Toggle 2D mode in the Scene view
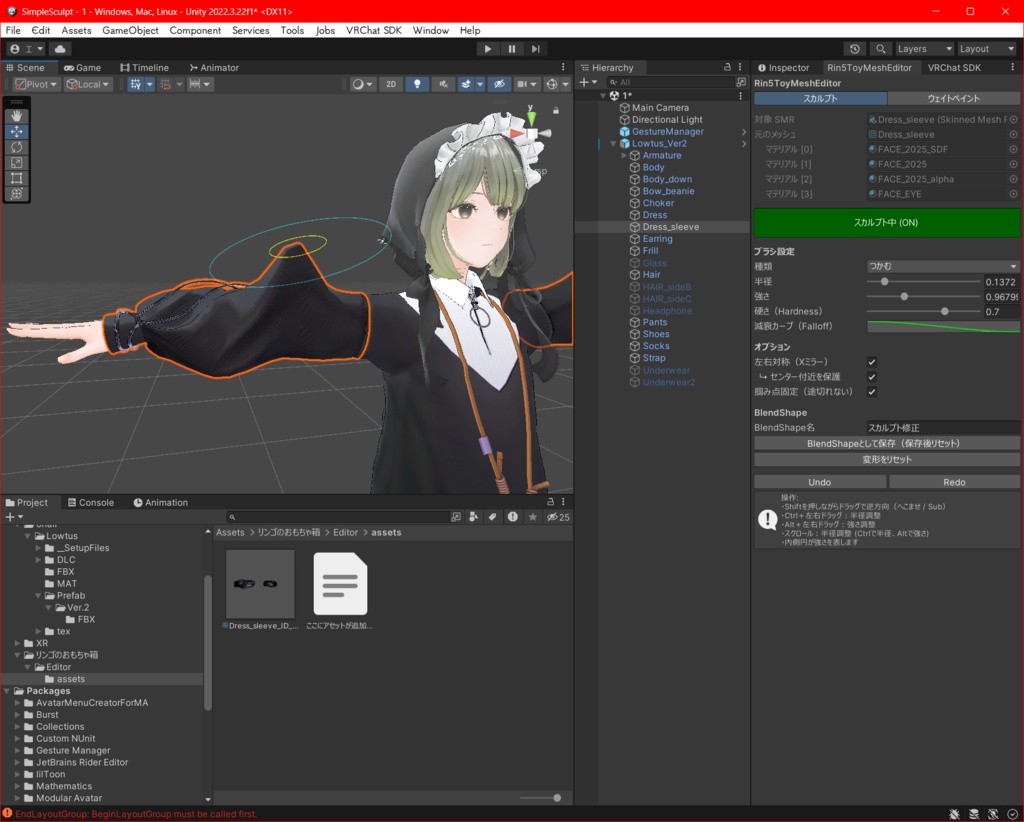 (391, 85)
